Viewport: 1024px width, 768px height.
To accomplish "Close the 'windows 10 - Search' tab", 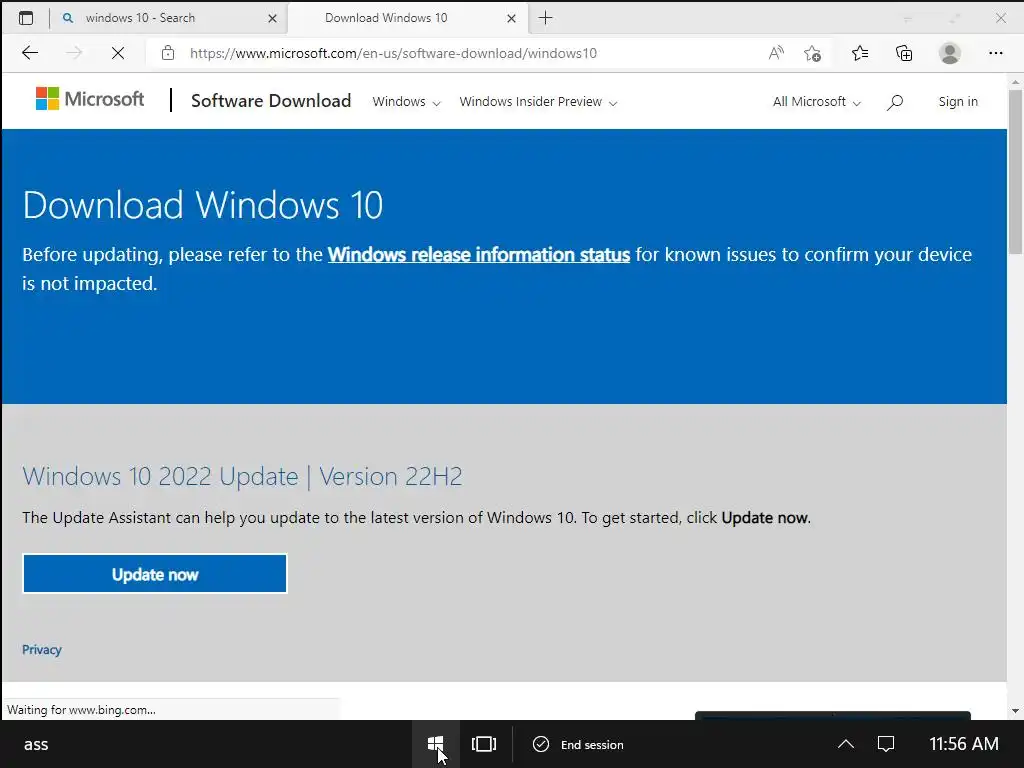I will point(272,18).
